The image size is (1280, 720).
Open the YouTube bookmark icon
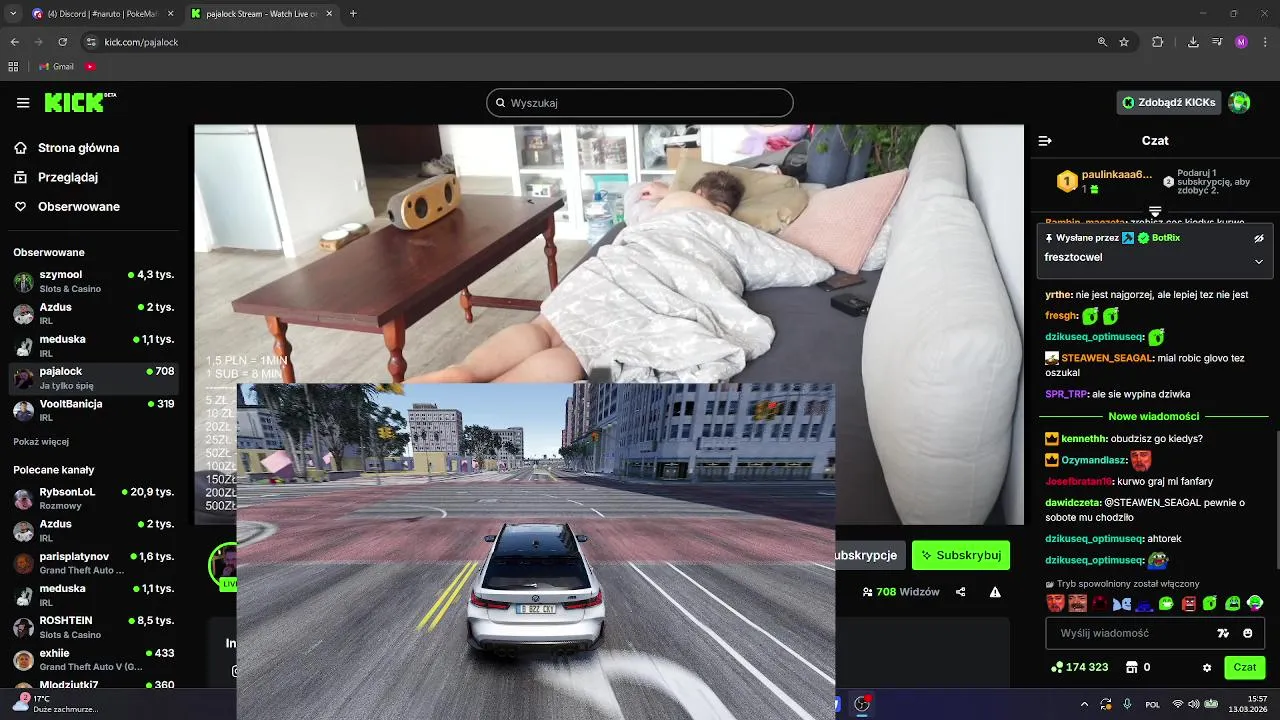pyautogui.click(x=90, y=67)
